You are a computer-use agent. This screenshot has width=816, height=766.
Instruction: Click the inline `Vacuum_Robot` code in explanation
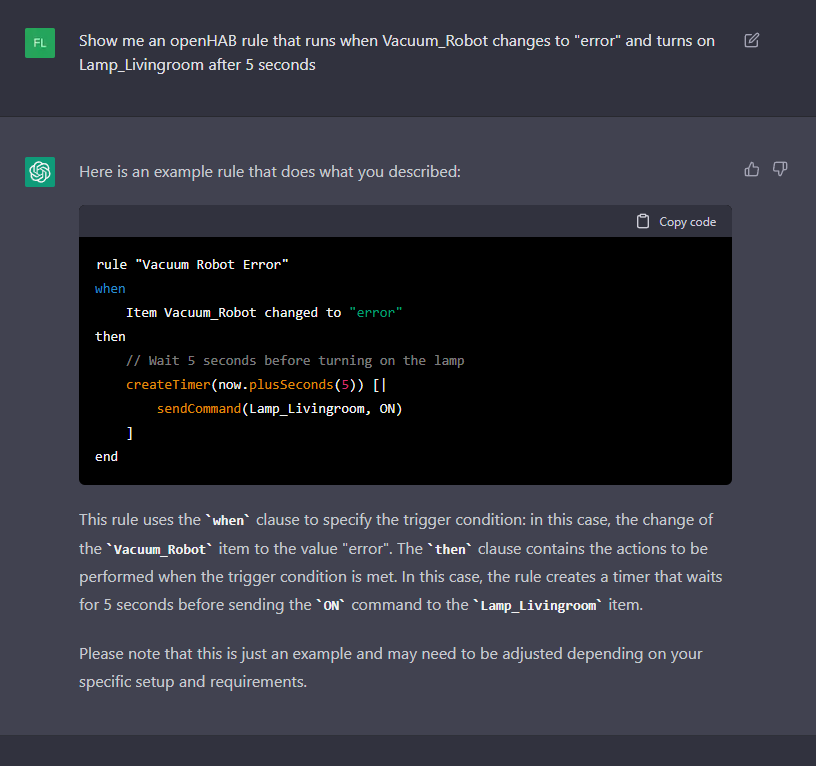point(159,549)
